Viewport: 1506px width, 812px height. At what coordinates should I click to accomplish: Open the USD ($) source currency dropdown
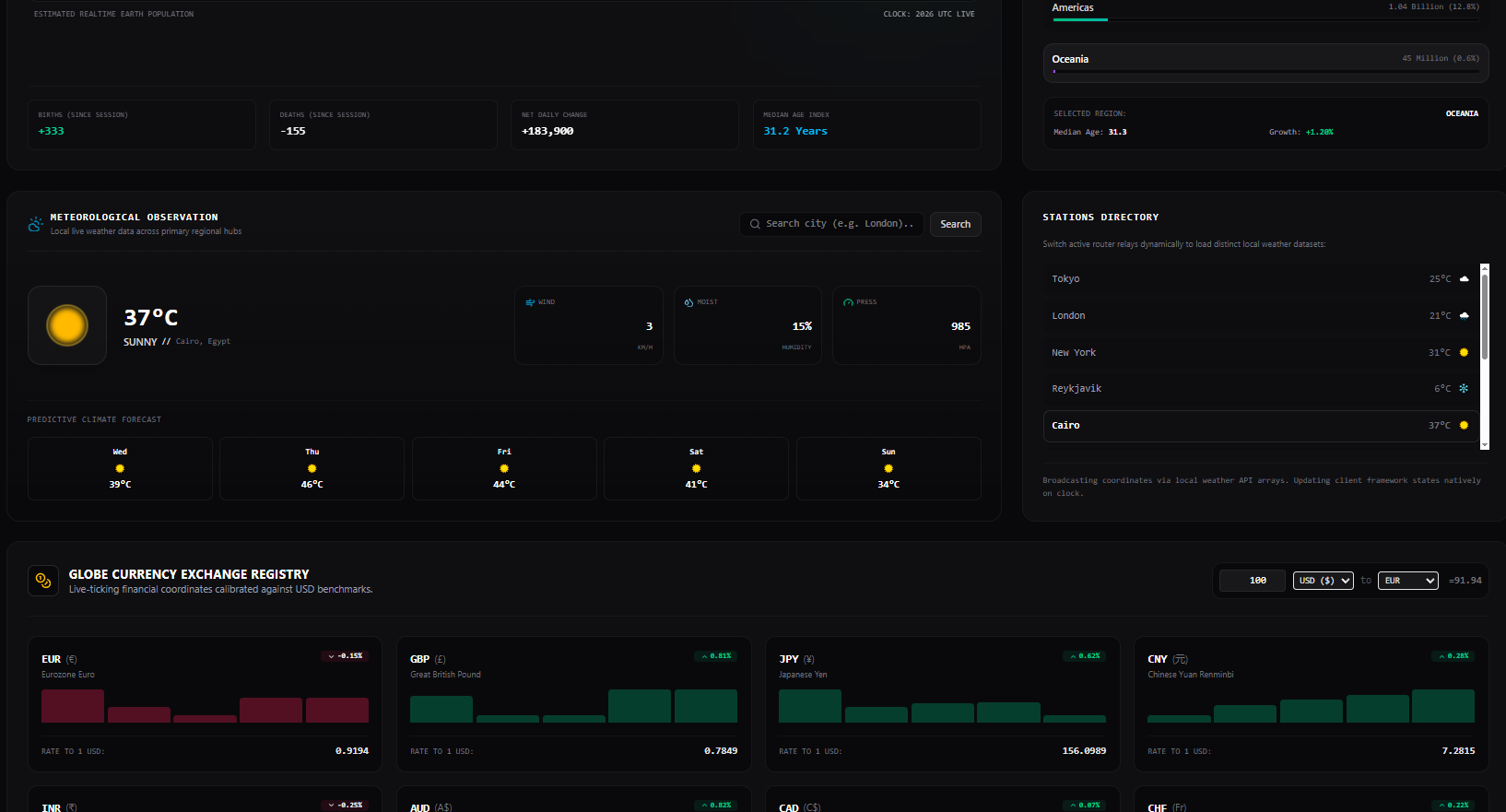[1324, 581]
